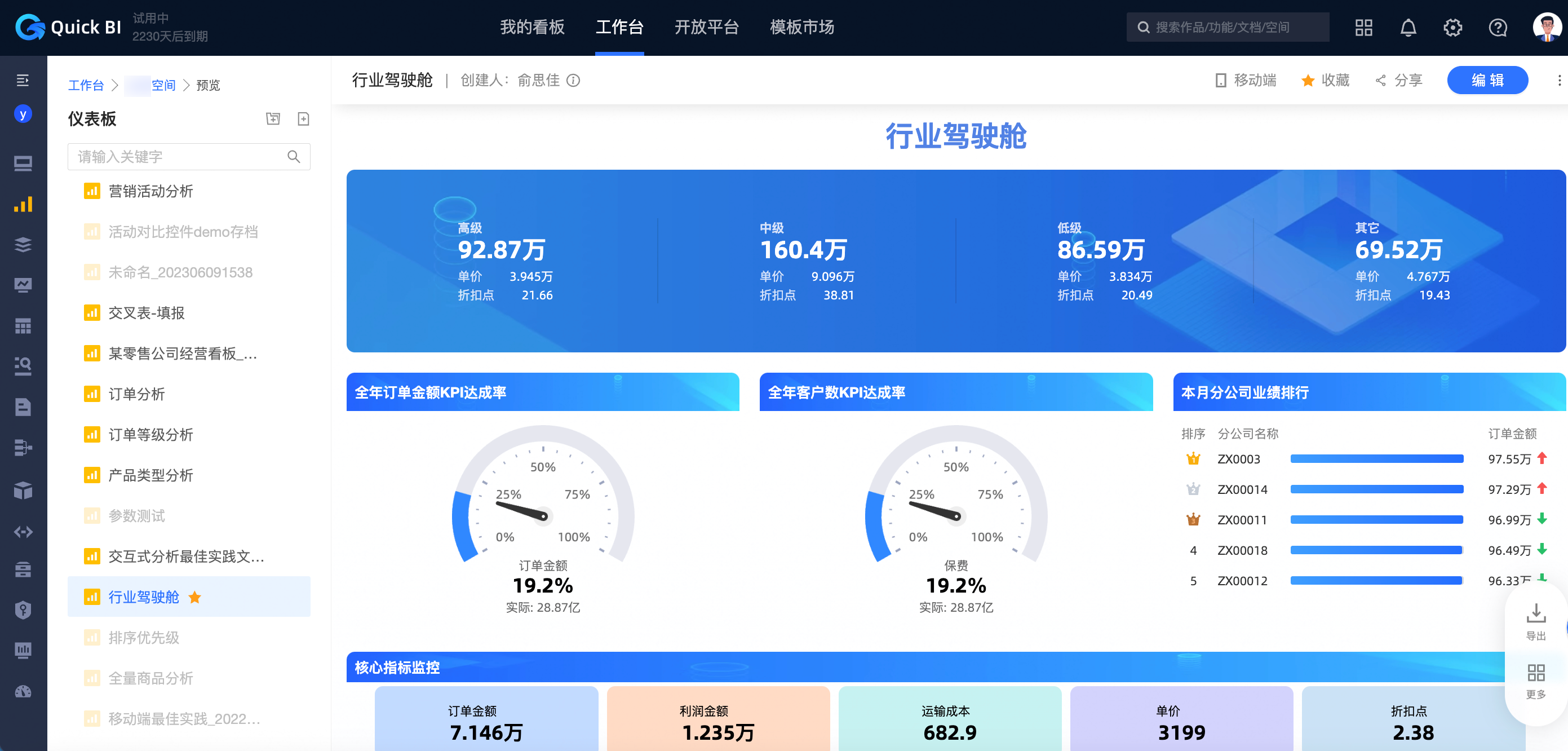This screenshot has height=751, width=1568.
Task: Open the 模板市场 tab
Action: click(x=801, y=28)
